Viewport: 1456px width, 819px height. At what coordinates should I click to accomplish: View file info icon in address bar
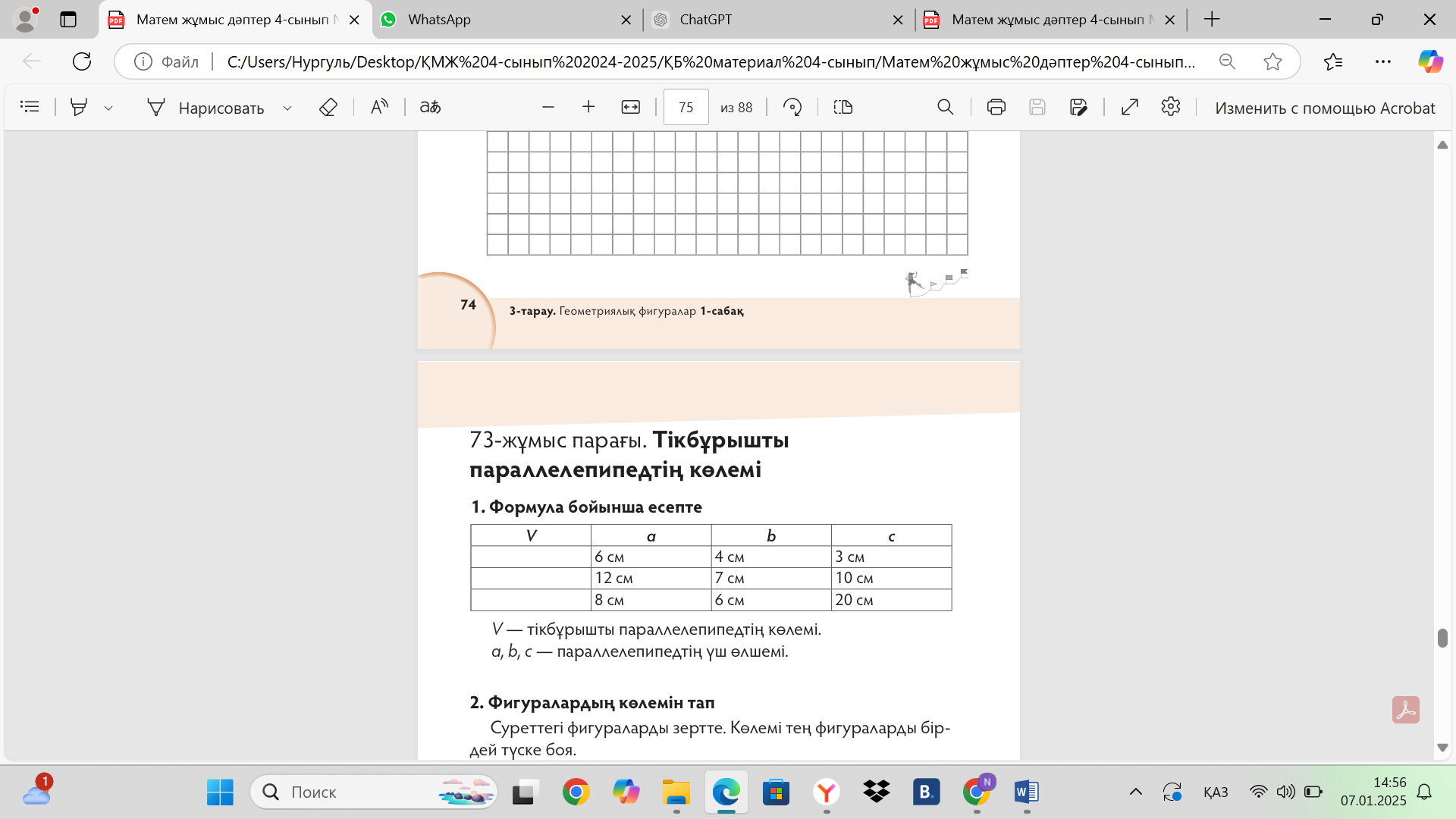[x=143, y=61]
